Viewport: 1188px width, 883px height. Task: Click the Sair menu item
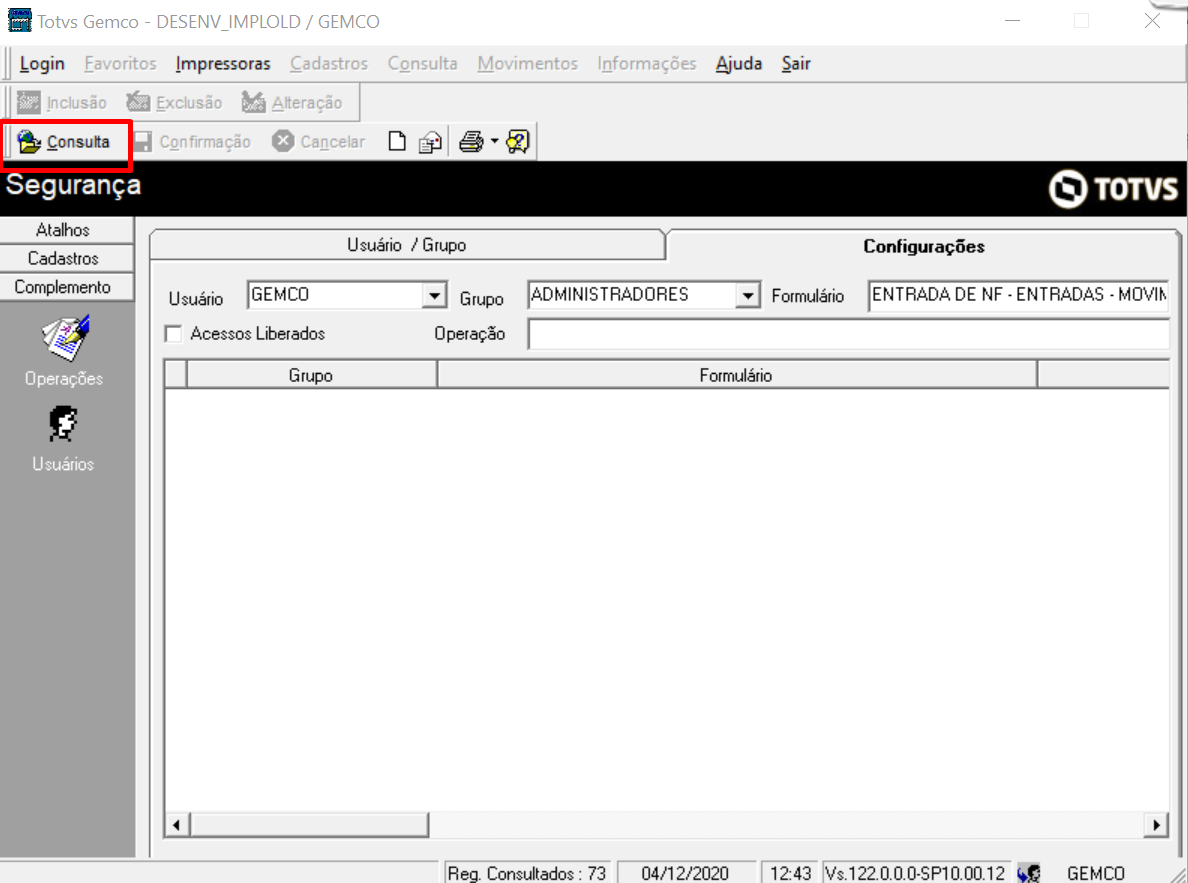coord(796,64)
